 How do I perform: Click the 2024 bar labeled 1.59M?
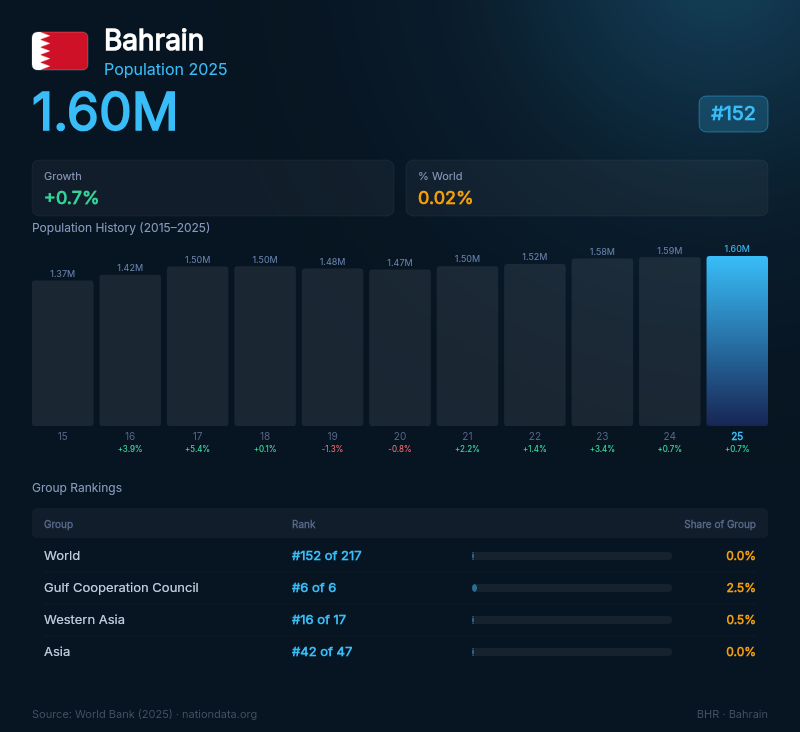670,342
